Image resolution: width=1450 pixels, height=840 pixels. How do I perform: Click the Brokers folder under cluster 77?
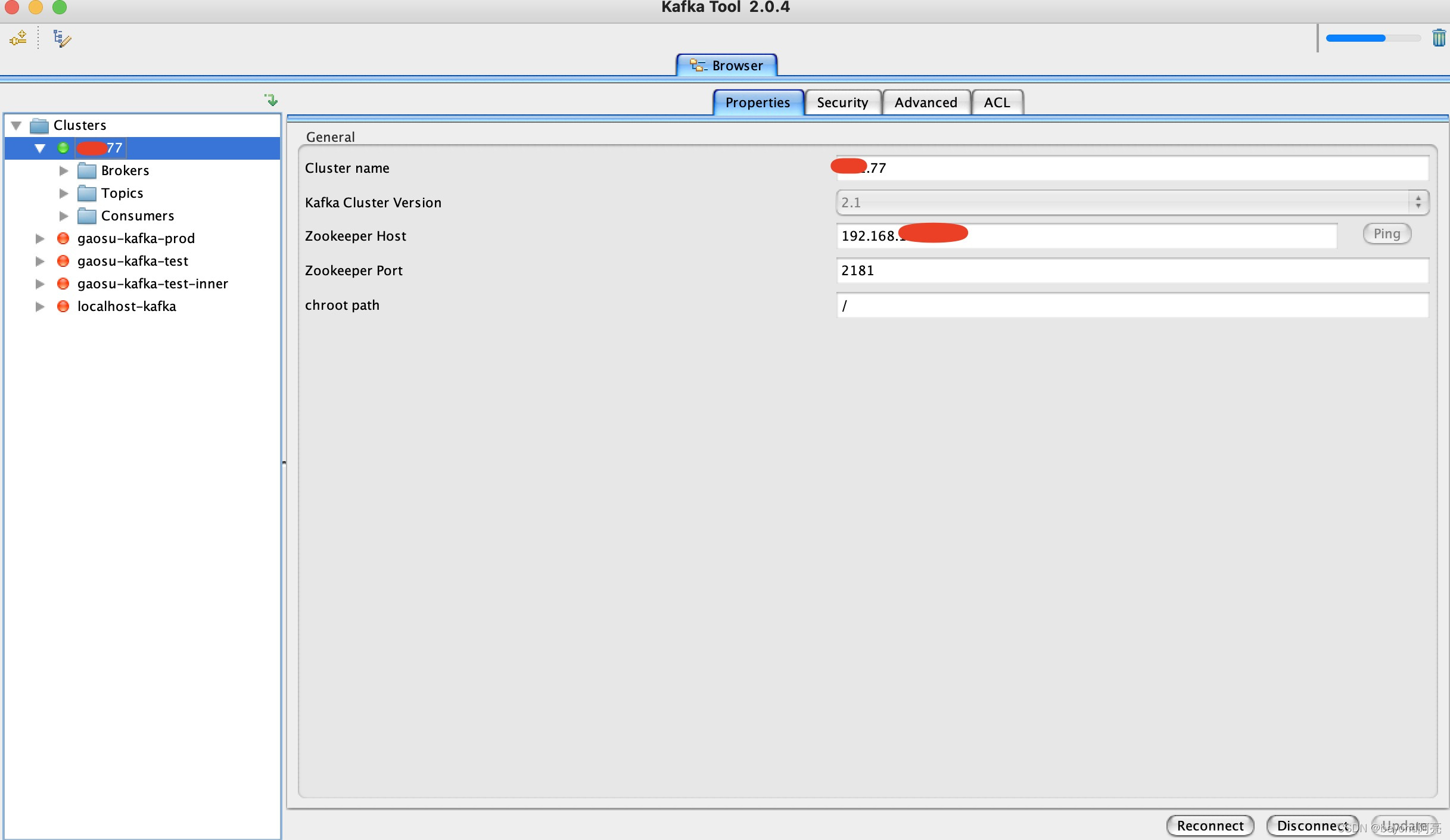click(x=124, y=170)
